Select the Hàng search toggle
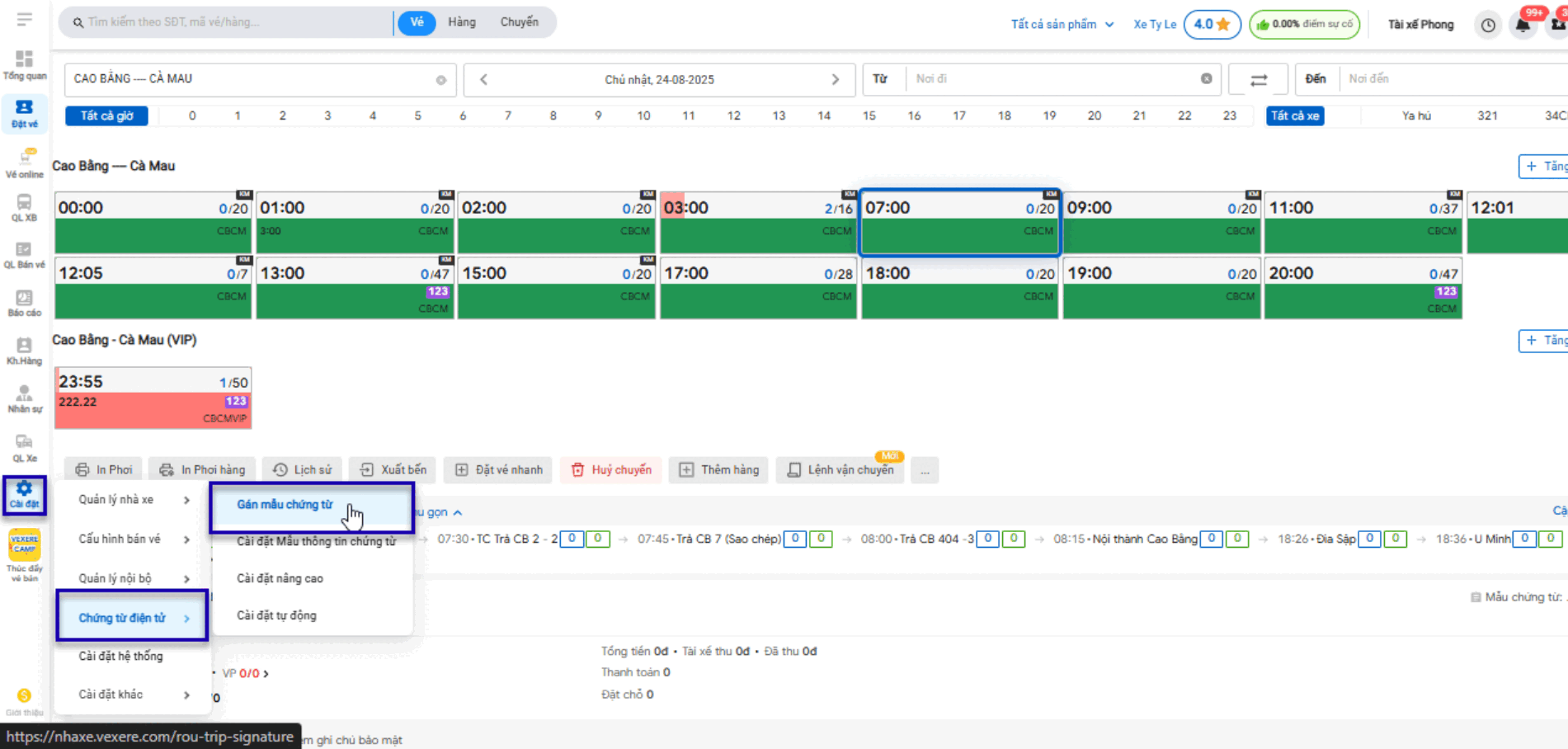 [461, 22]
